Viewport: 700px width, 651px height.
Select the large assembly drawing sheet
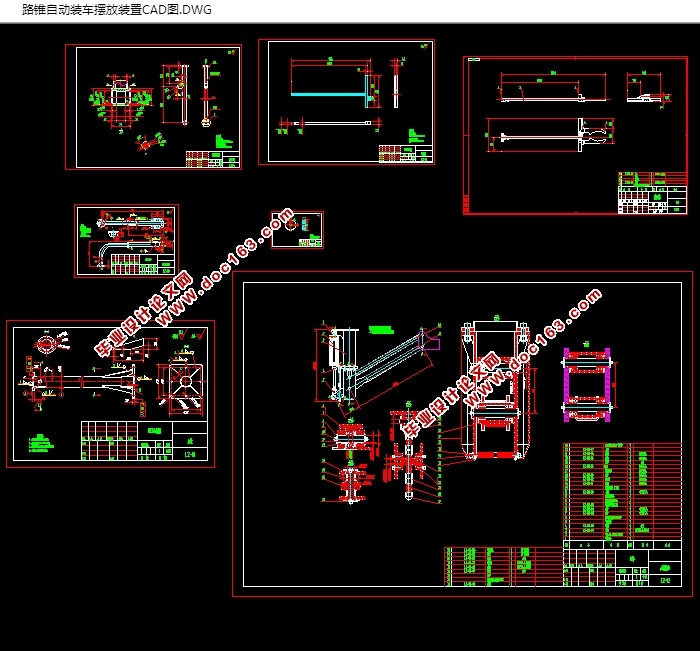(462, 434)
